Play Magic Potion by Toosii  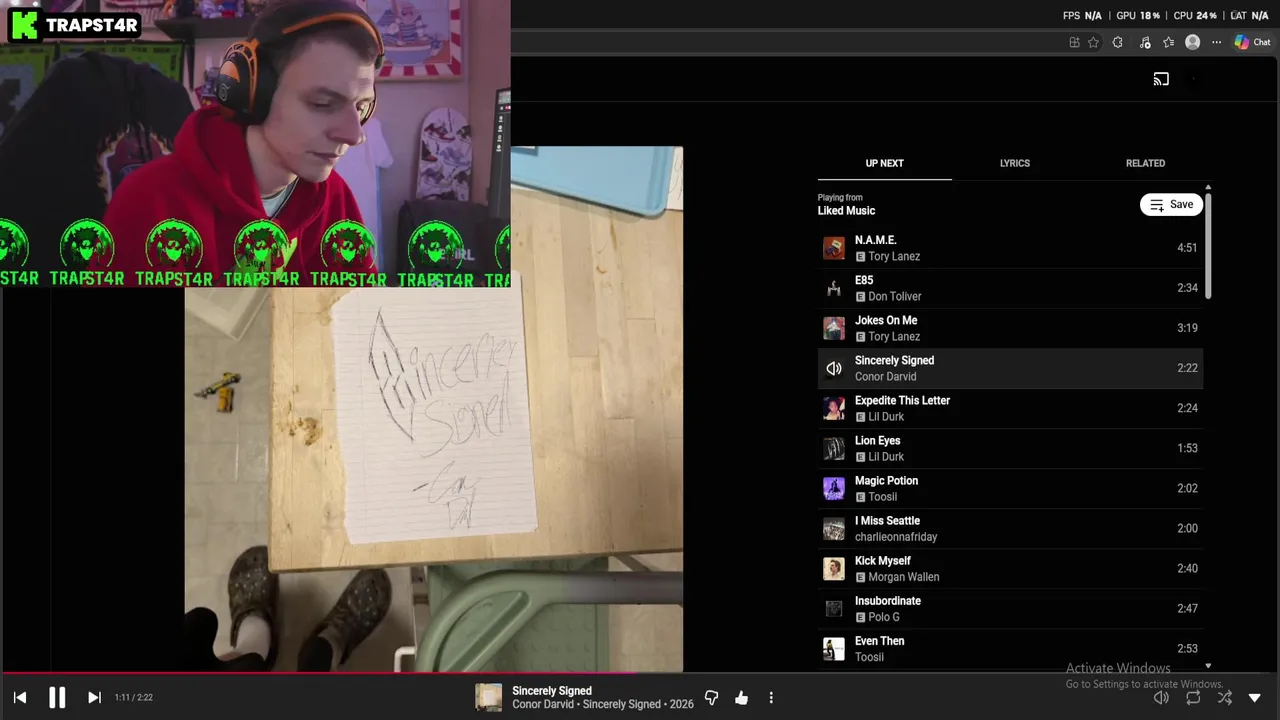(x=1010, y=488)
